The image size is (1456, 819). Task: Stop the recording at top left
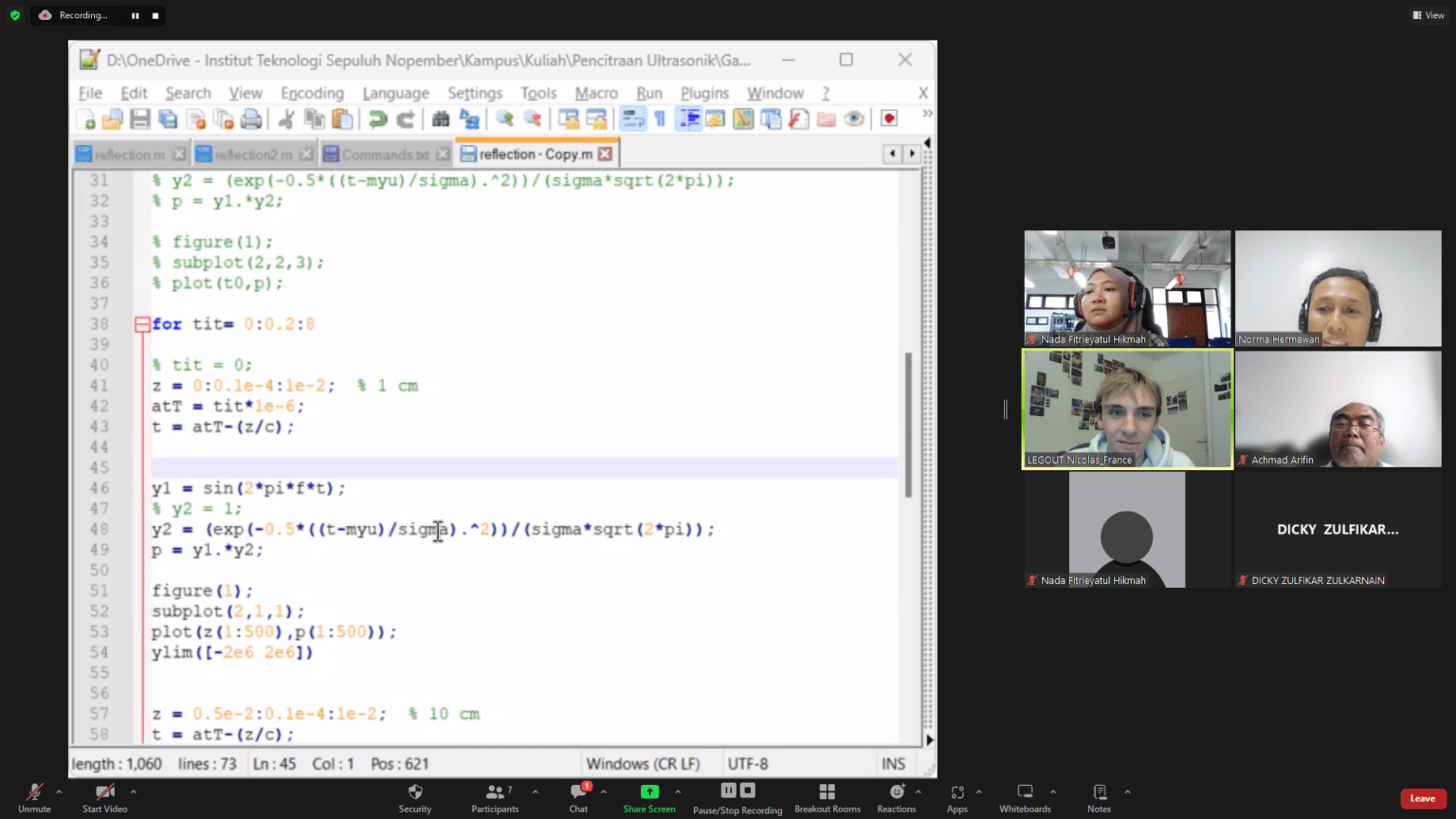155,15
